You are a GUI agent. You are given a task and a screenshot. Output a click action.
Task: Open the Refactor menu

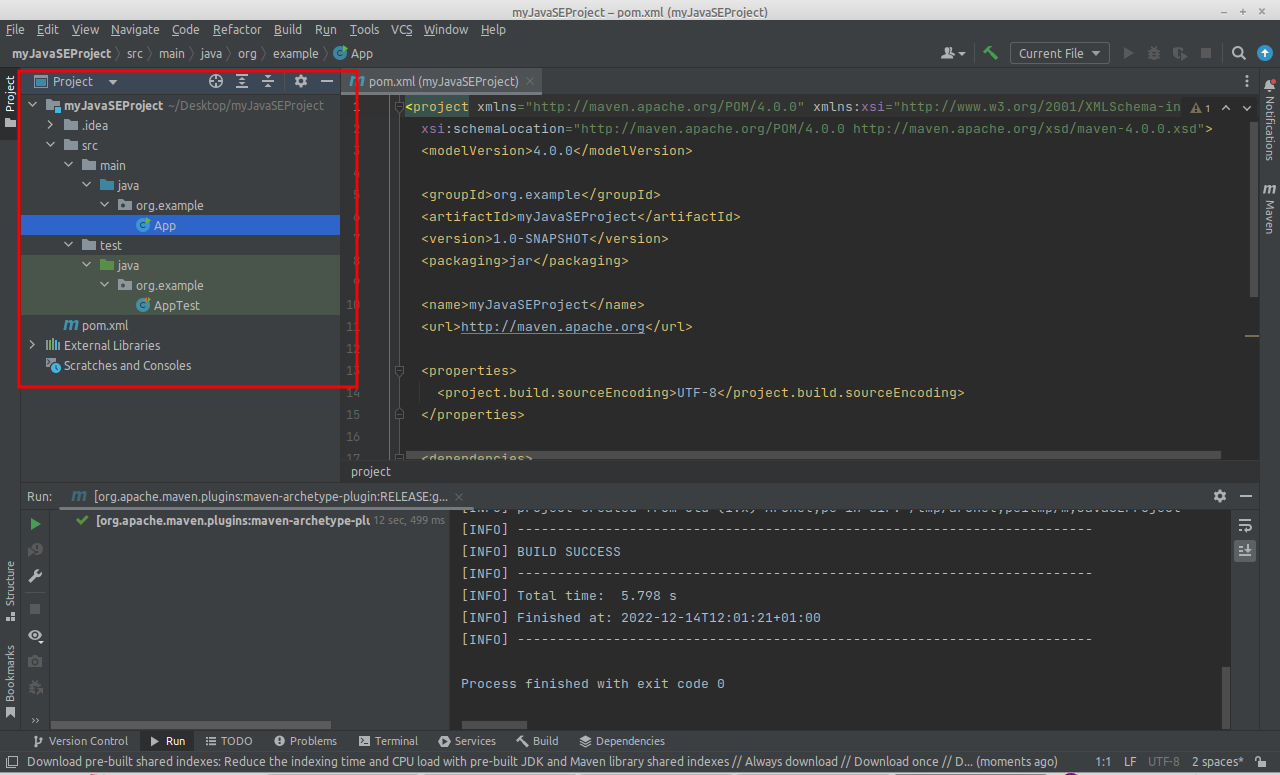pyautogui.click(x=237, y=29)
